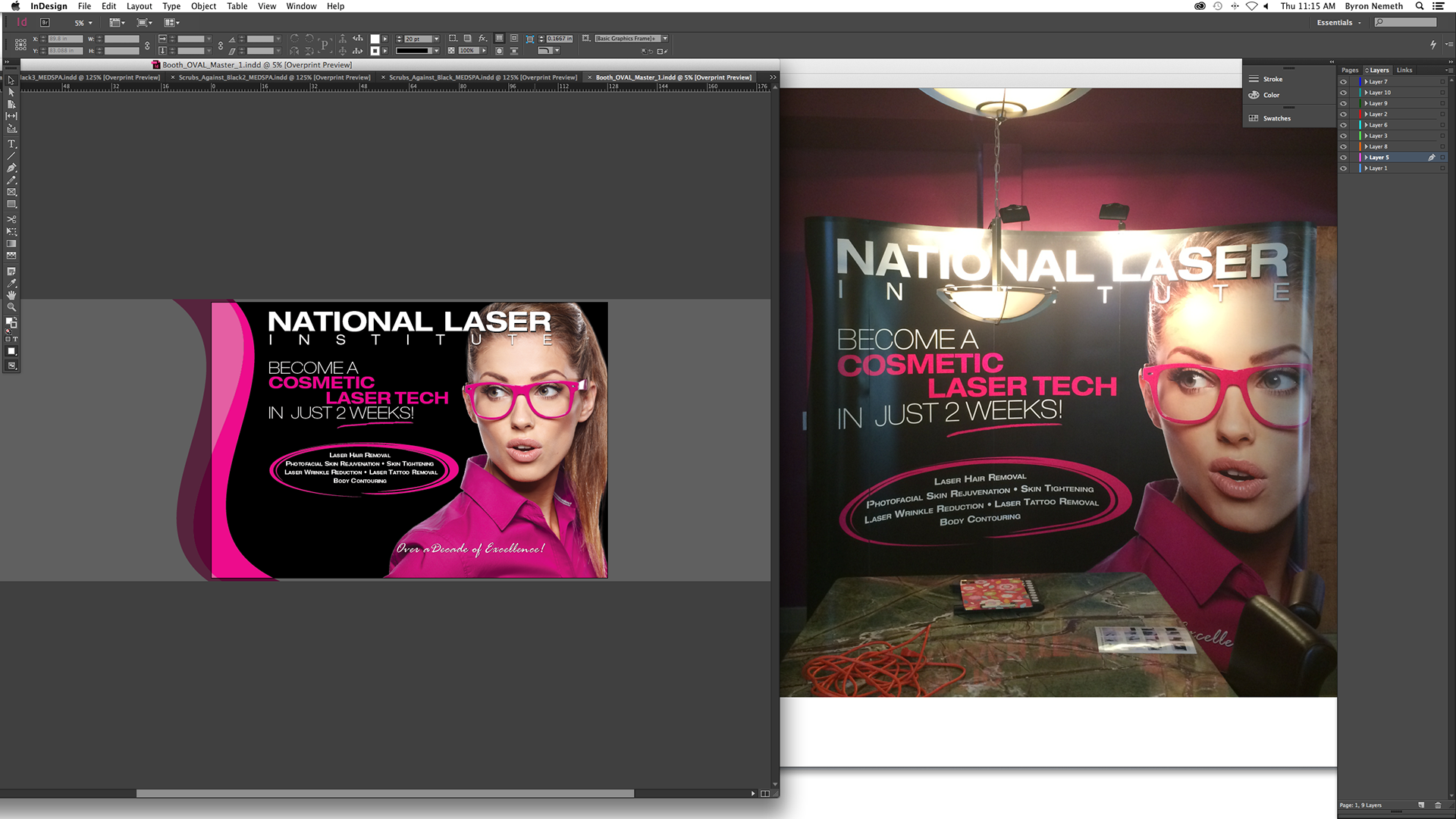Switch to the Pages panel tab
The width and height of the screenshot is (1456, 819).
[x=1350, y=70]
